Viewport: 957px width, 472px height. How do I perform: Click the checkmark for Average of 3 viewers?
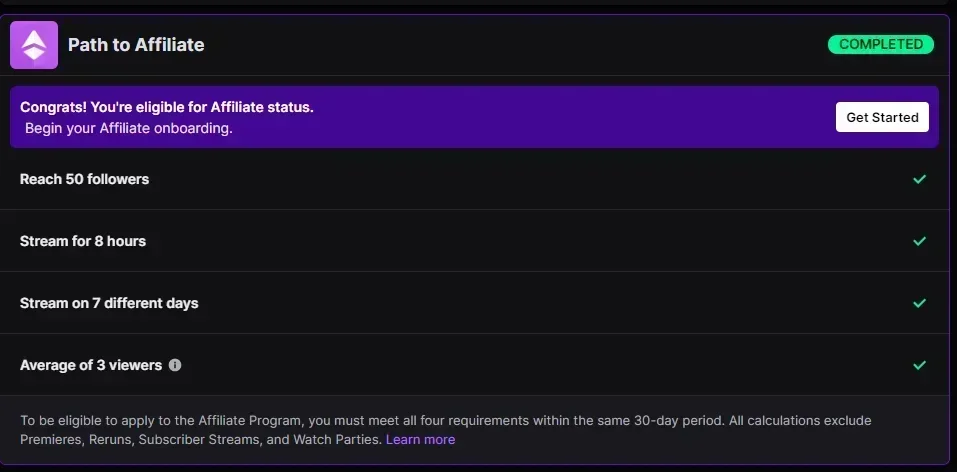coord(919,365)
